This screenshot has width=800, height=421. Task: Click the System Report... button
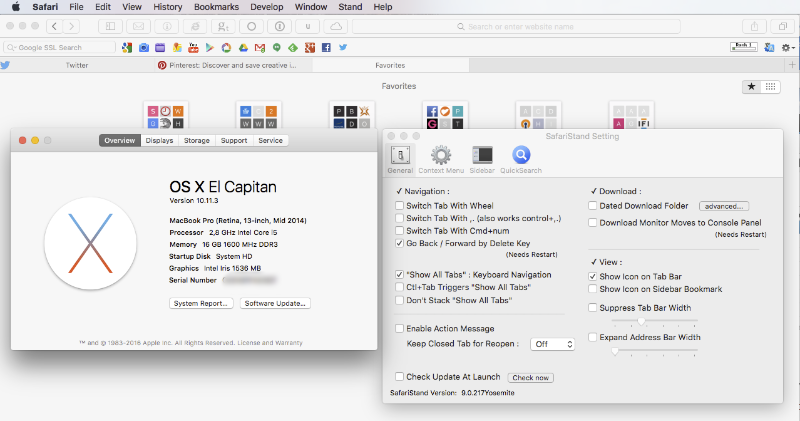pos(201,303)
